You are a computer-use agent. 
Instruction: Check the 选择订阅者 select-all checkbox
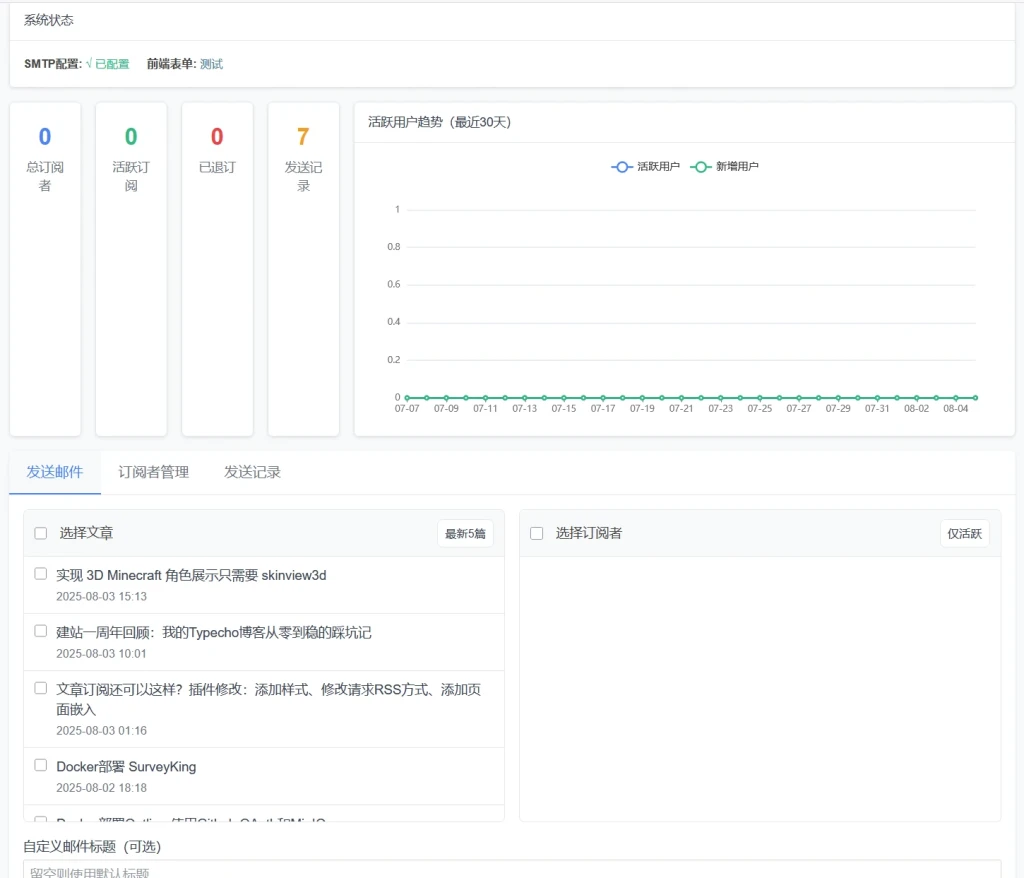point(537,533)
